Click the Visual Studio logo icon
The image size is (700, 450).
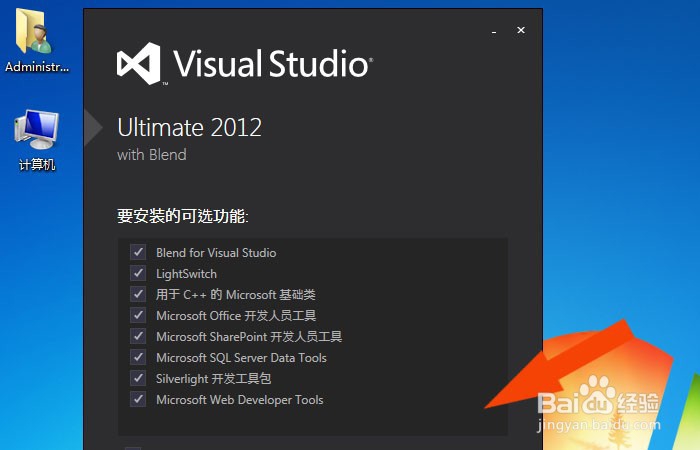coord(139,63)
